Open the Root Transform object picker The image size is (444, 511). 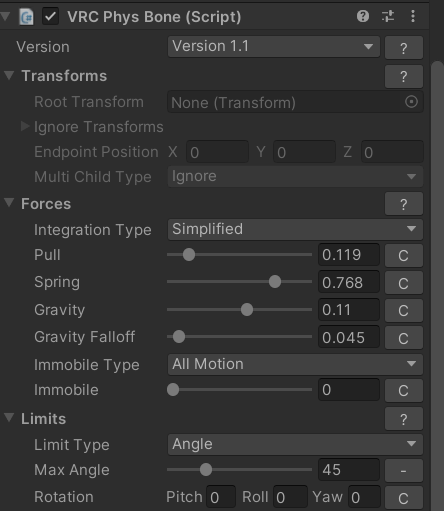coord(411,102)
